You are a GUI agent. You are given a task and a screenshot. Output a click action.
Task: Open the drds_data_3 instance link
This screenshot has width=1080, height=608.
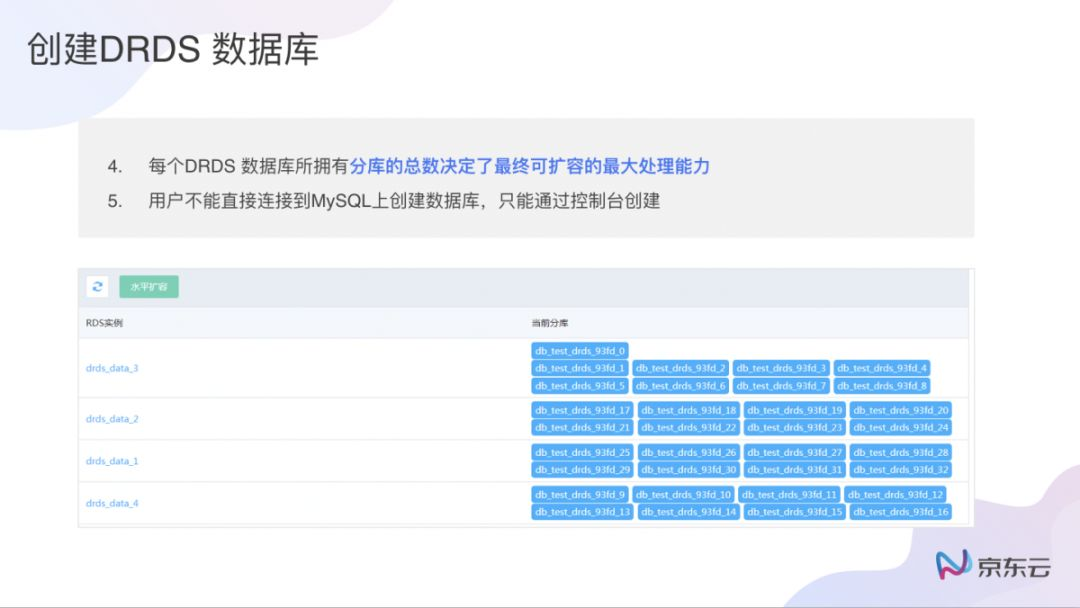pos(112,368)
